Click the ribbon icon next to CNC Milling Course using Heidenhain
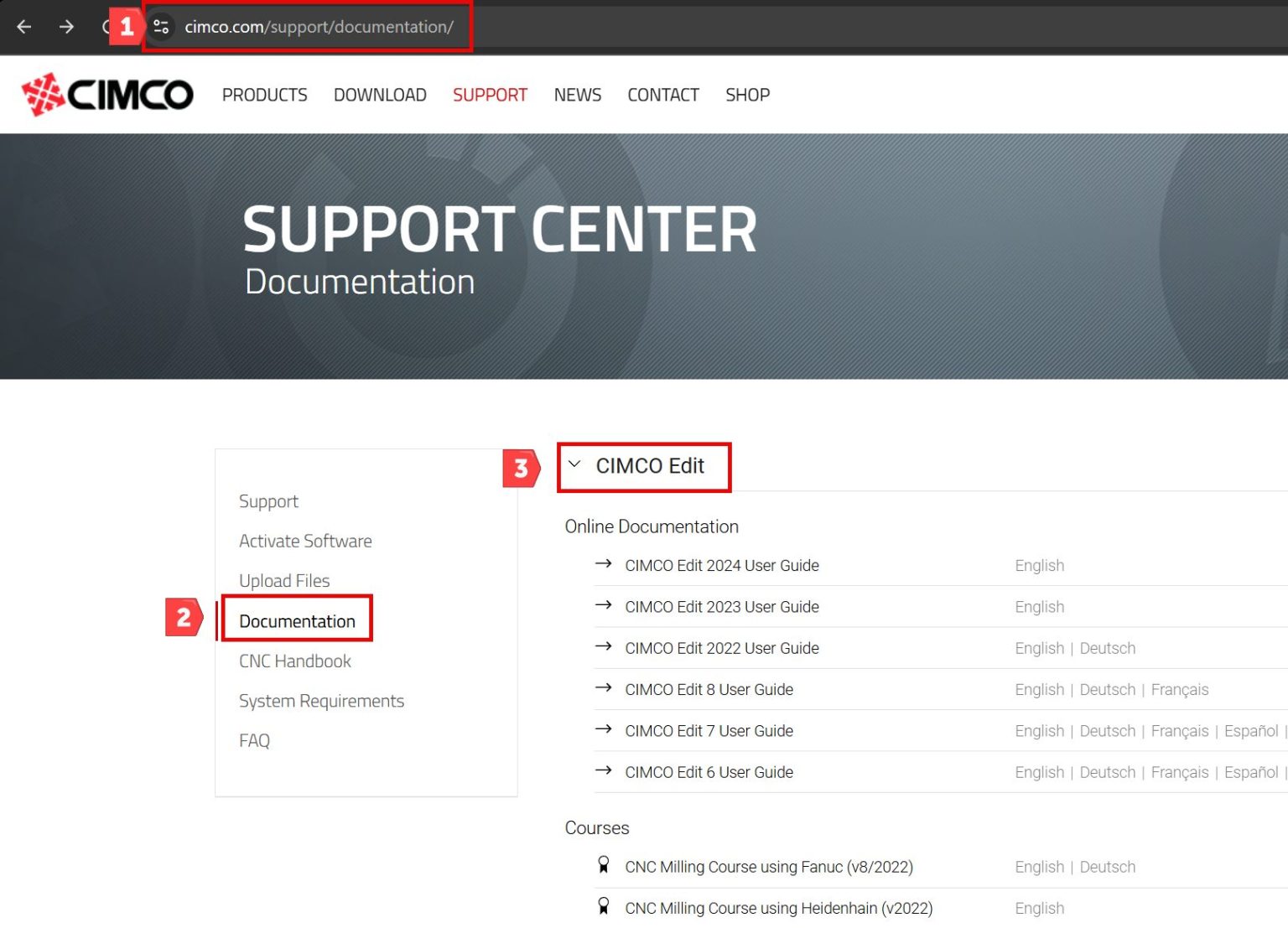Viewport: 1288px width, 928px height. pyautogui.click(x=604, y=906)
